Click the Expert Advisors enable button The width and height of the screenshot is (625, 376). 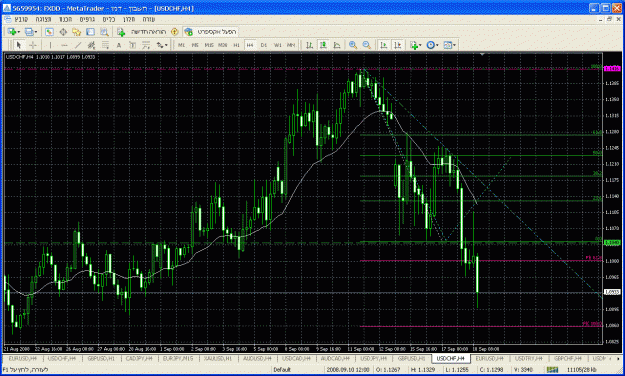[211, 31]
